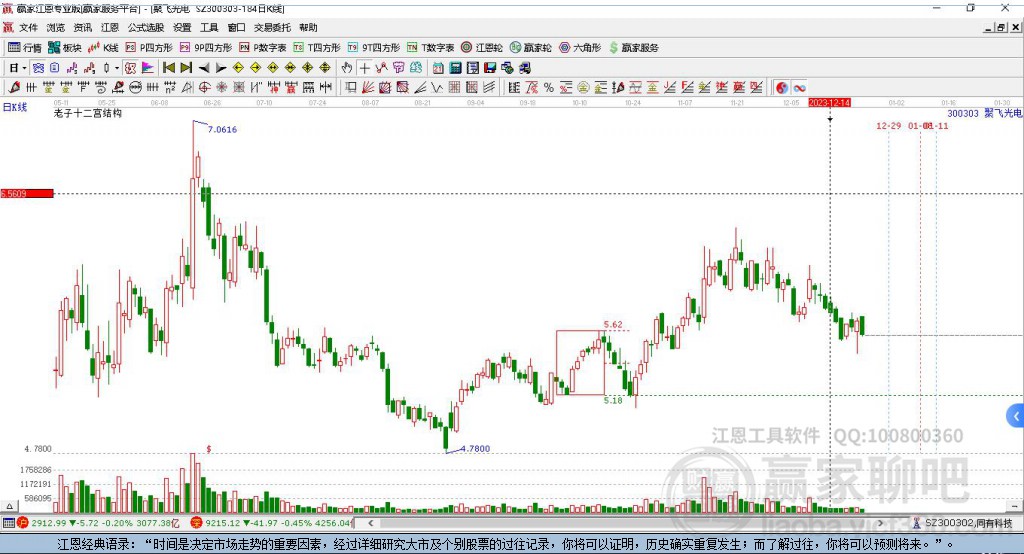Open the 窗口 menu
This screenshot has width=1024, height=554.
point(236,27)
